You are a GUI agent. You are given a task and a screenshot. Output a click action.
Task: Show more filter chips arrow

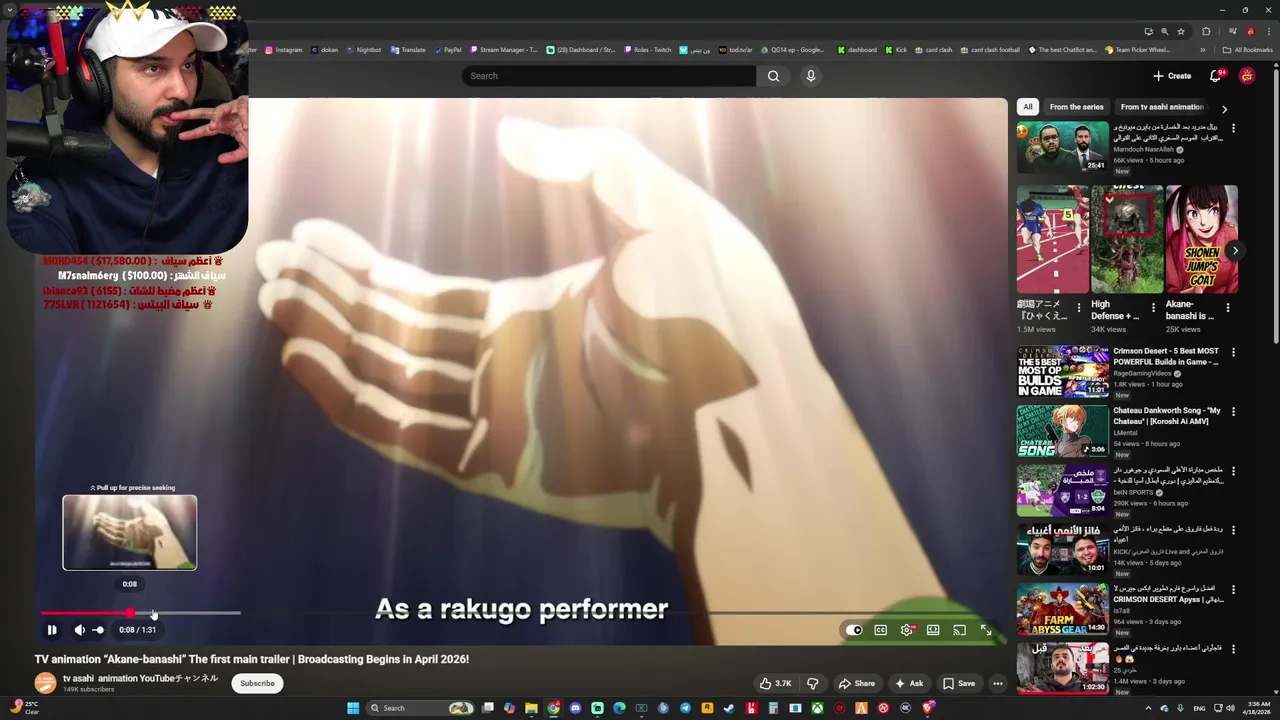[1224, 108]
